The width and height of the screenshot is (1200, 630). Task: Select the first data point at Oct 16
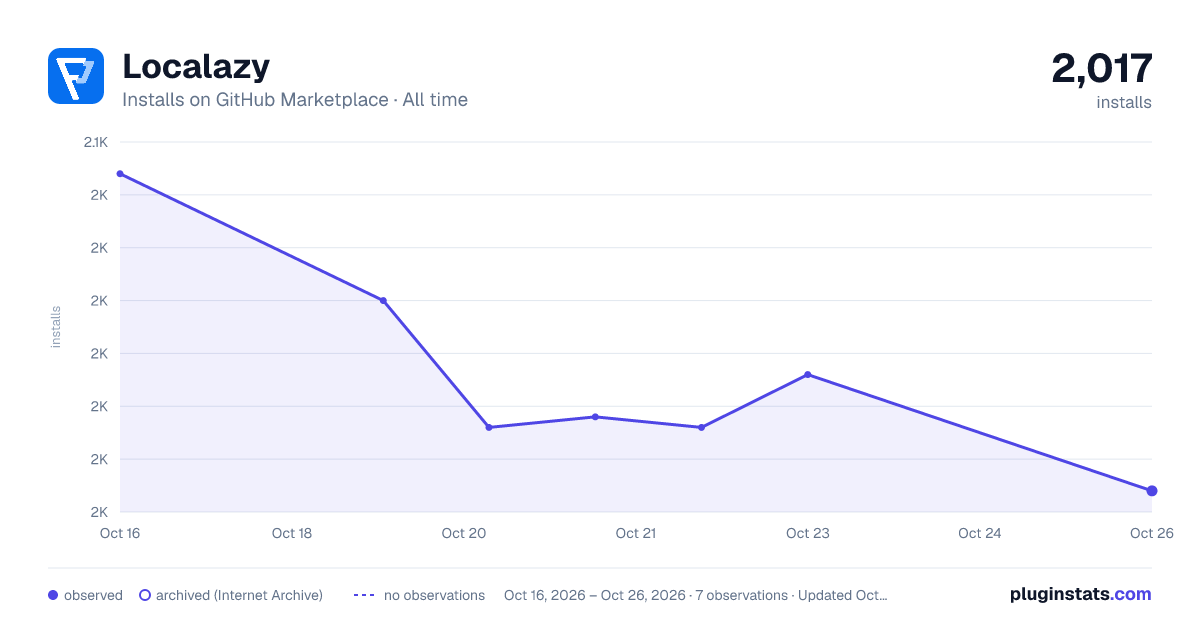click(x=120, y=174)
